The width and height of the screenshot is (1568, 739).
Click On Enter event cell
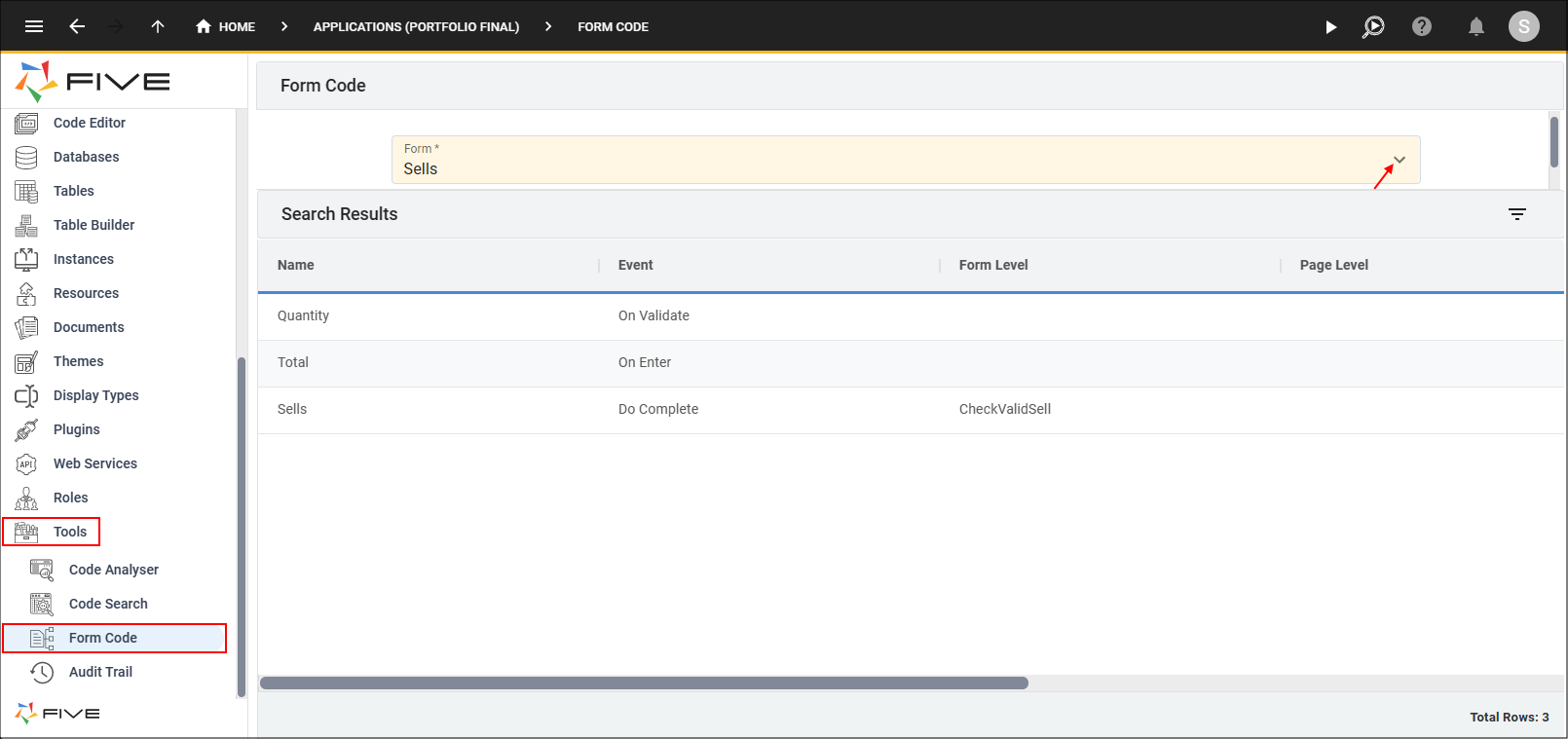[x=645, y=362]
